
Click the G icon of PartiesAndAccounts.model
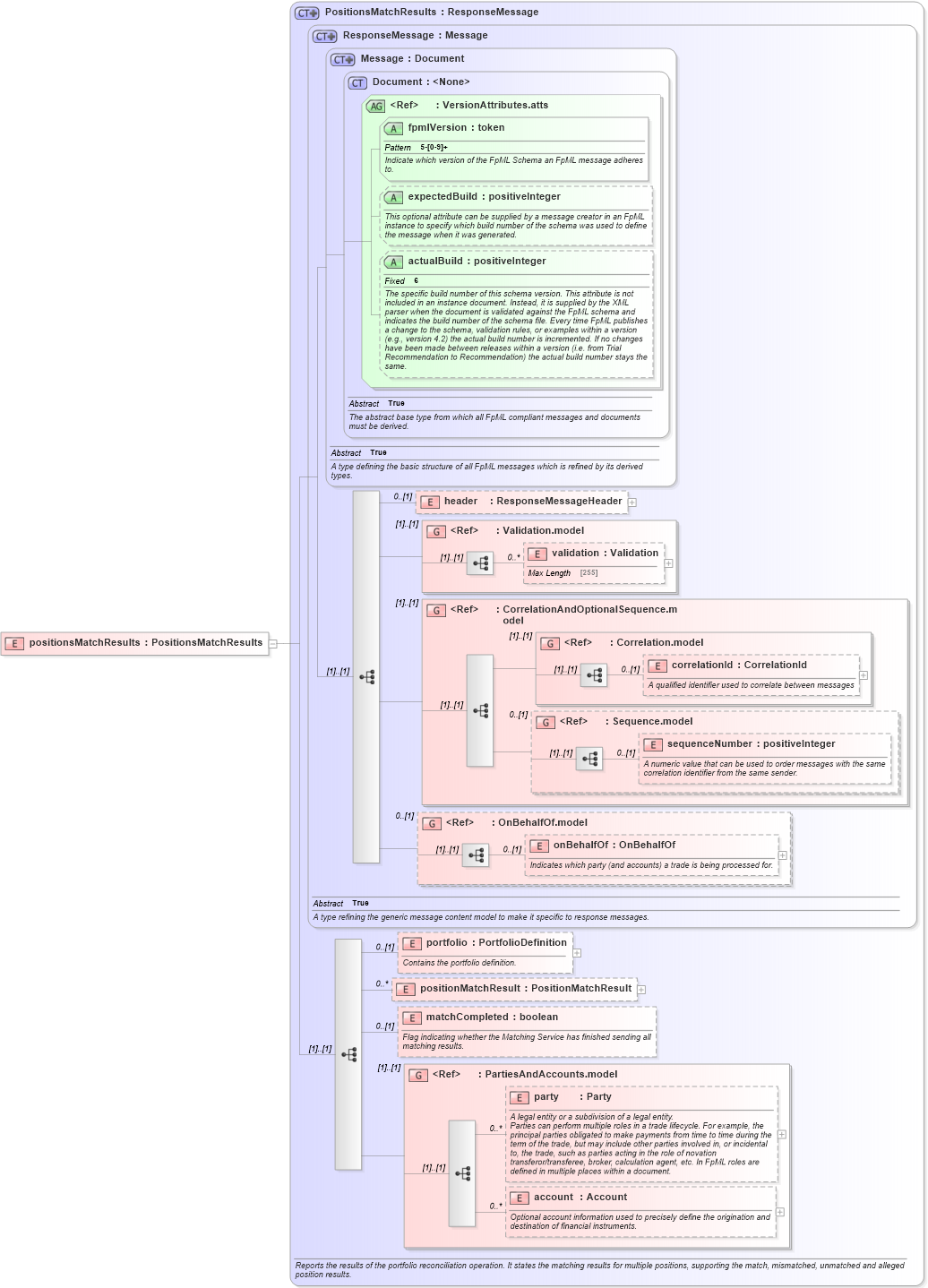coord(418,1075)
